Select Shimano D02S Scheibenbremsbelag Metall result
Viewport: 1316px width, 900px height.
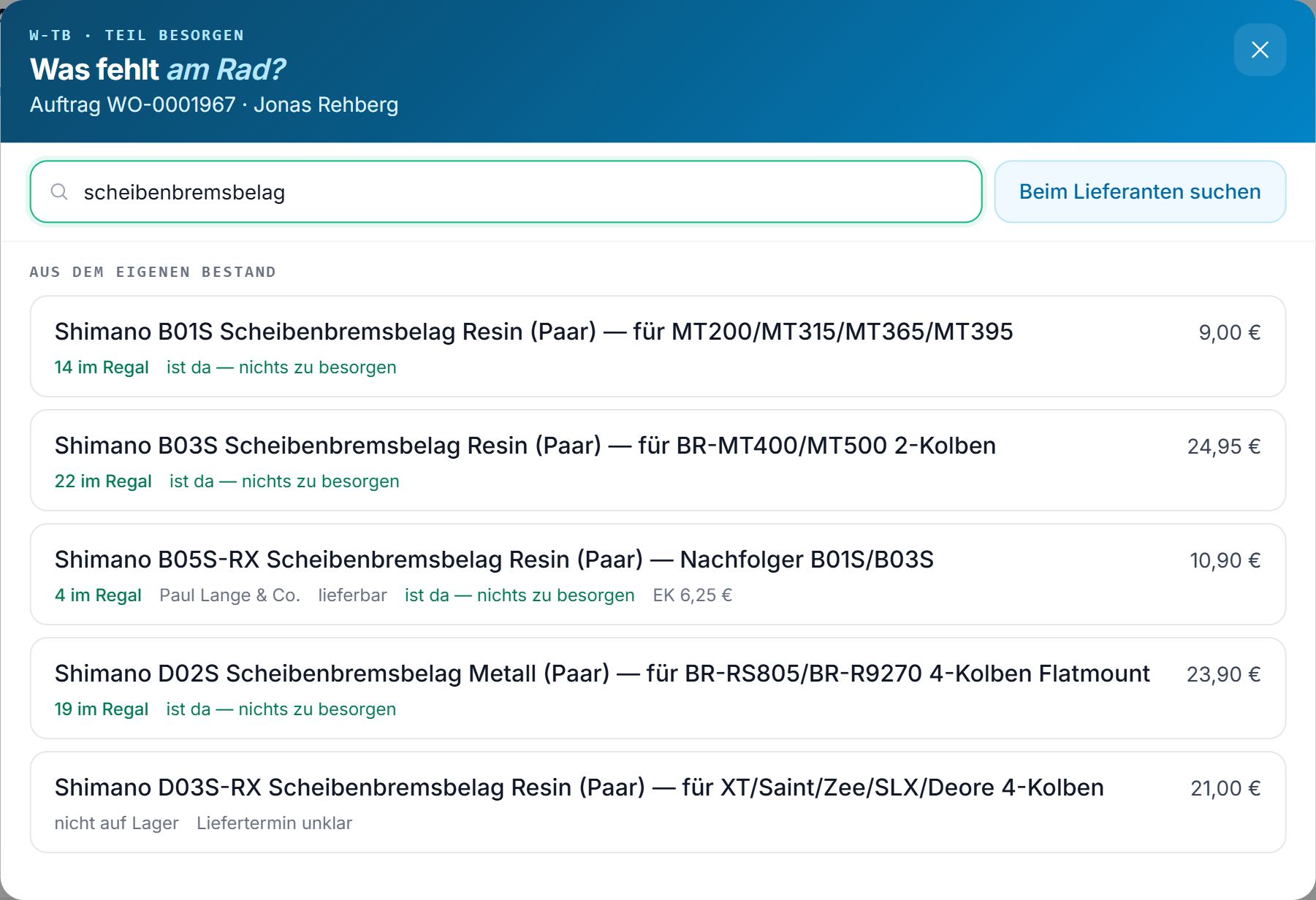point(658,688)
